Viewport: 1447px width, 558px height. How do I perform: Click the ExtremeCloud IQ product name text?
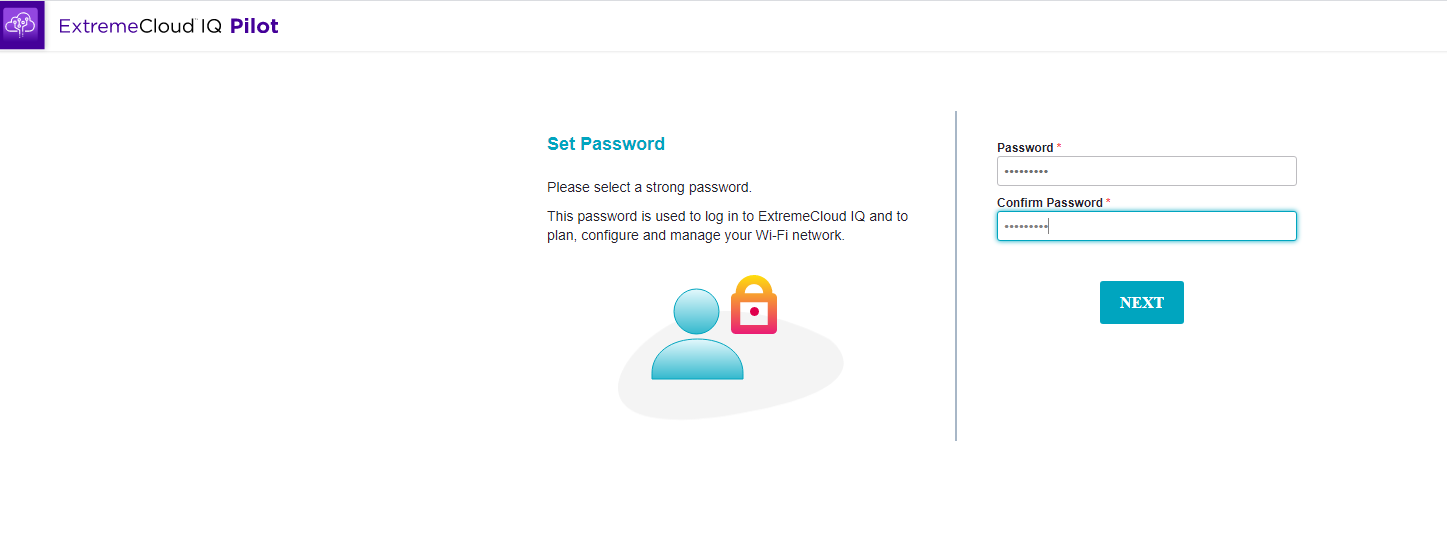(140, 27)
